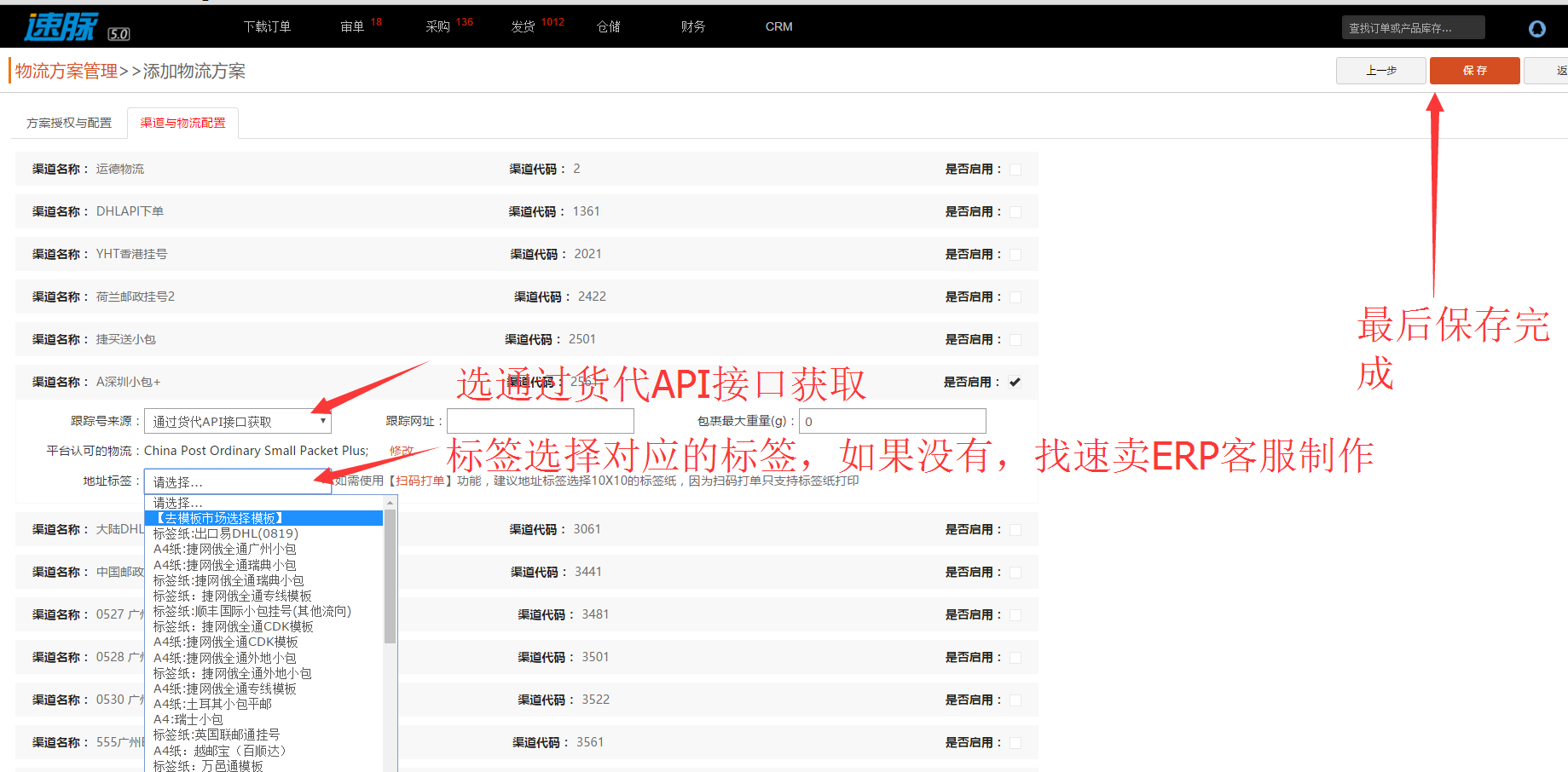The image size is (1568, 772).
Task: Select A4:瑞士小包 label option
Action: coord(264,719)
